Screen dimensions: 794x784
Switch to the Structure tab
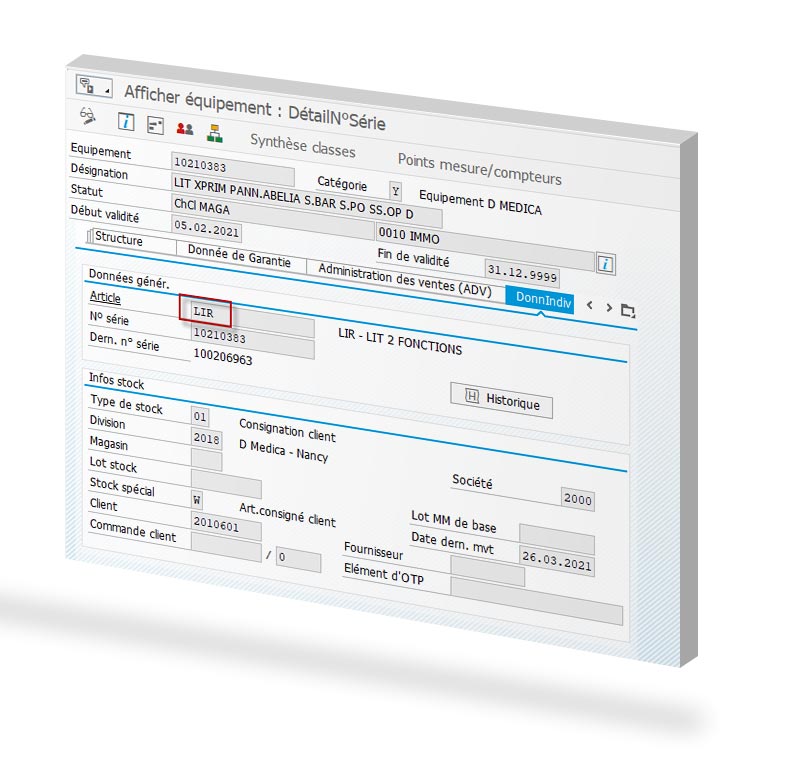pos(118,238)
